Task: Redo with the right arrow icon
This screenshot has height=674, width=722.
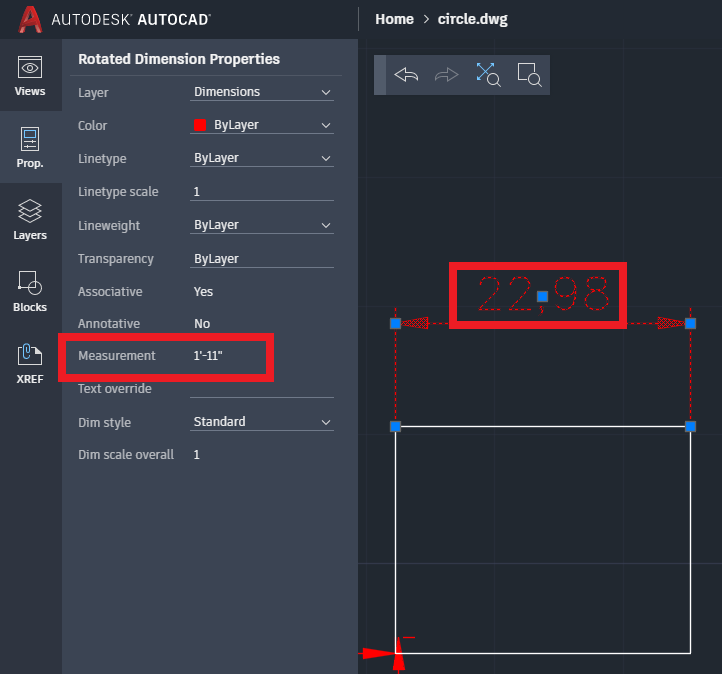Action: [447, 75]
